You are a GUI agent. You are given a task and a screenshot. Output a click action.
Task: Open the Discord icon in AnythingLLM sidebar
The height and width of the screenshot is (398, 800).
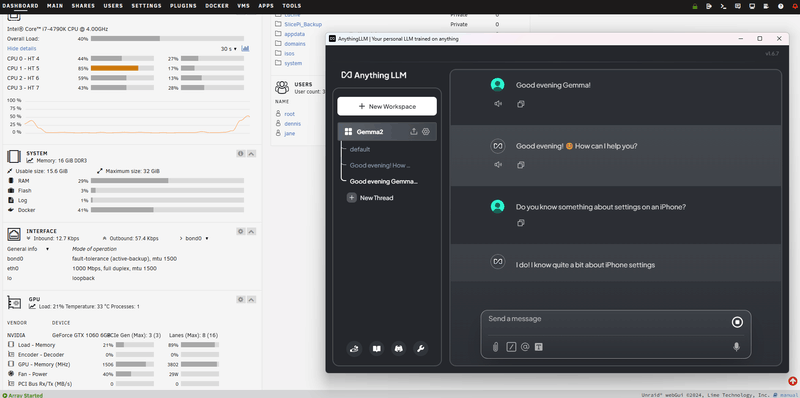pos(398,349)
